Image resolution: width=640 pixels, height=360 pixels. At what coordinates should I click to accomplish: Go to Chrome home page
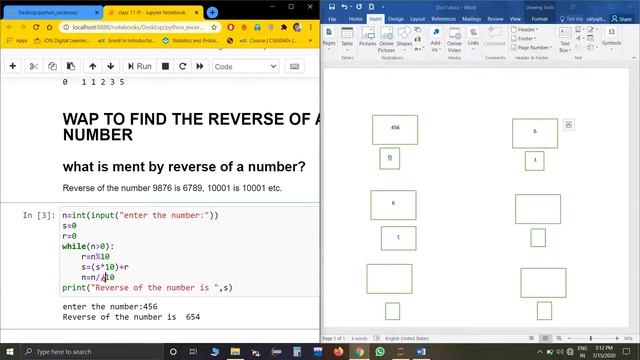pos(49,27)
